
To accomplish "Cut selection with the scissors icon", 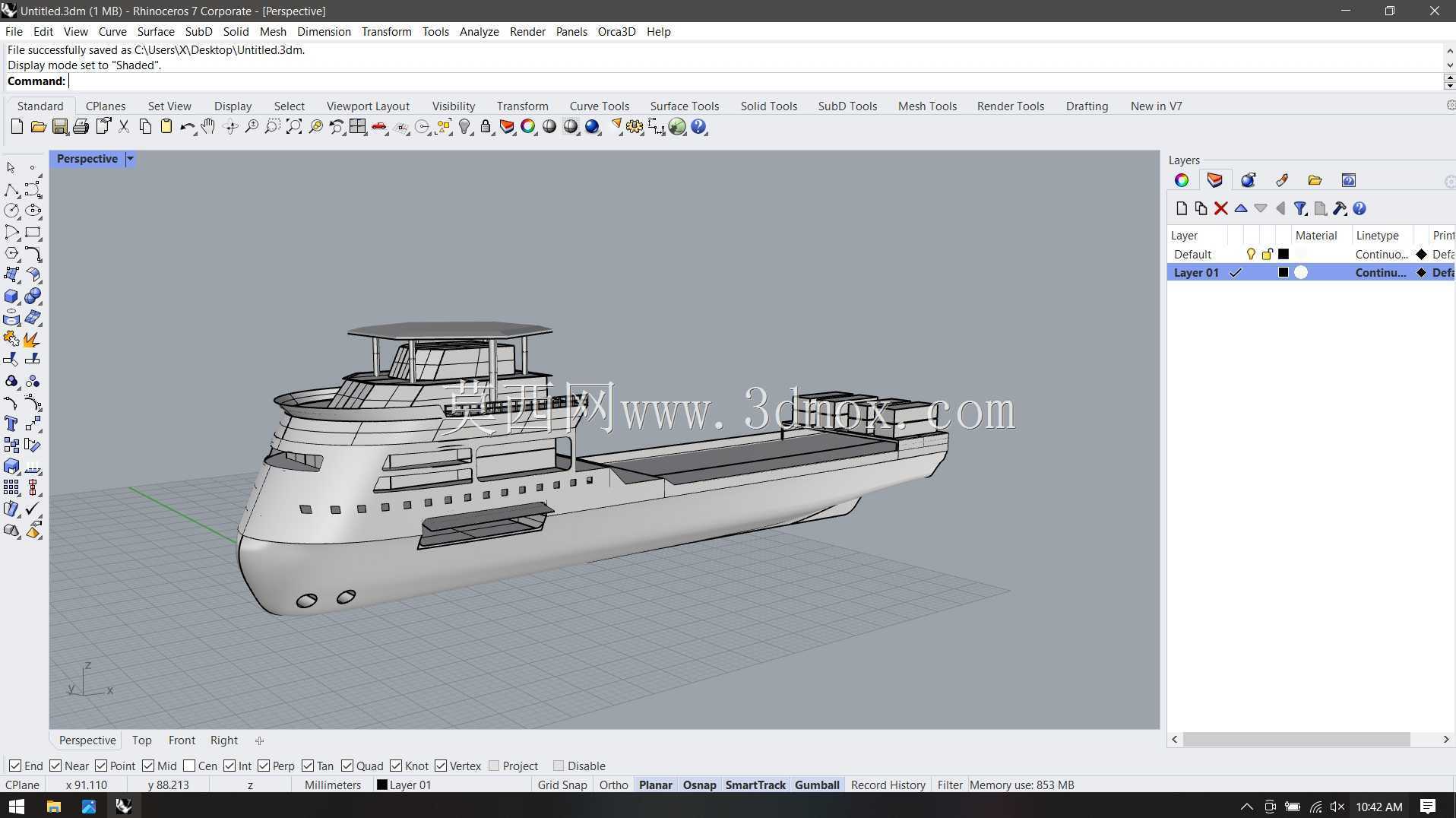I will pos(124,127).
